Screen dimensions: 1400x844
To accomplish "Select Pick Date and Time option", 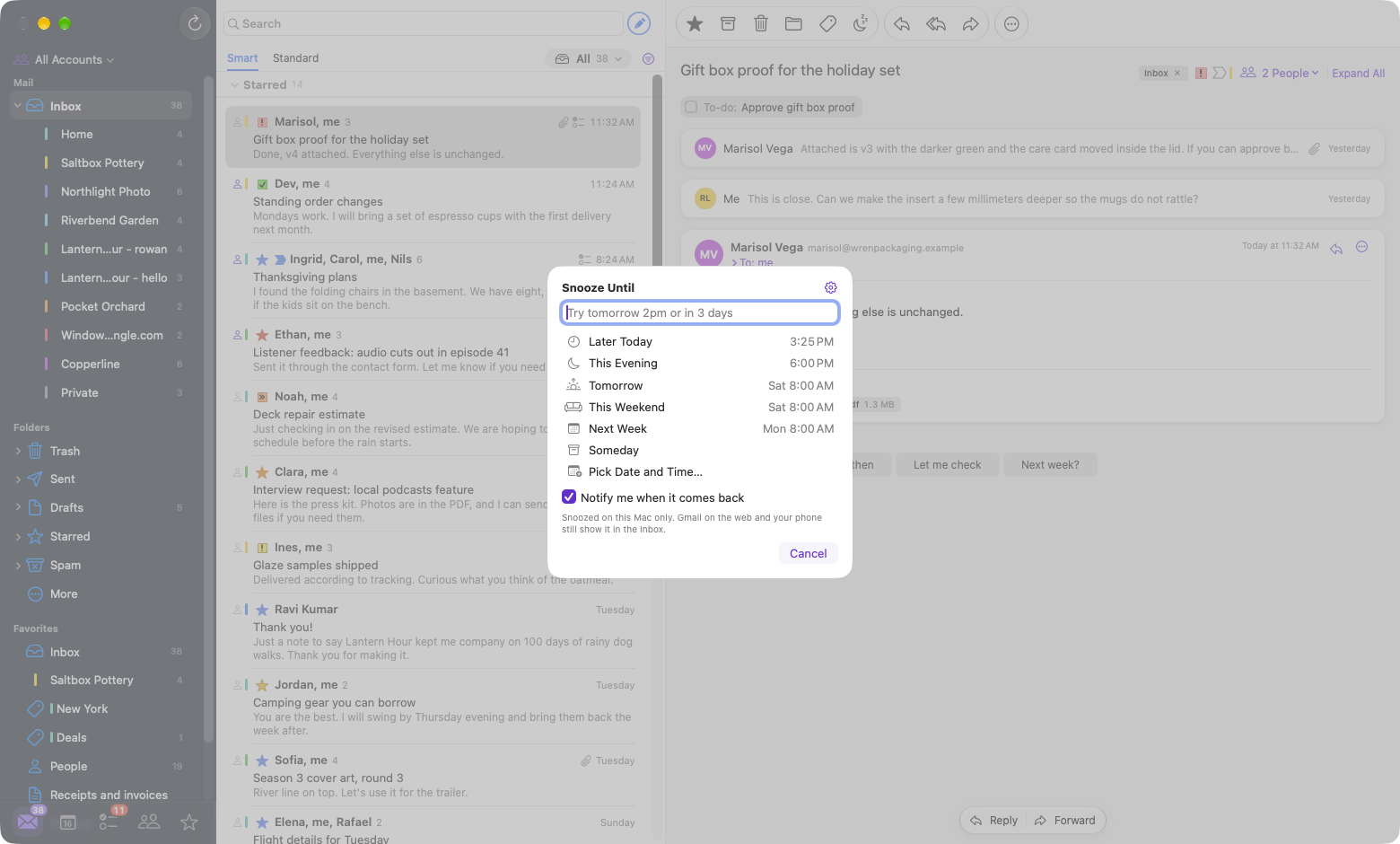I will pos(700,471).
